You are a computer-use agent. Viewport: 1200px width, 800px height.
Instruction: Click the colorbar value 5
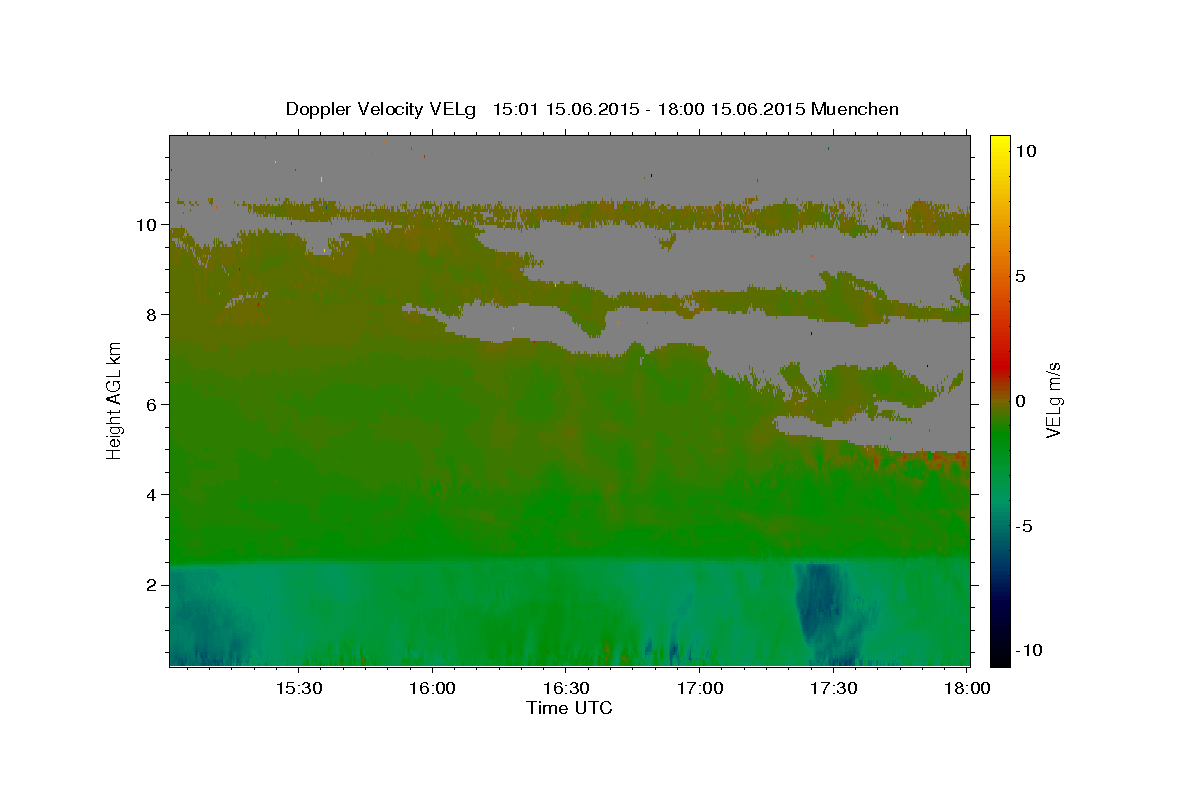[1021, 276]
